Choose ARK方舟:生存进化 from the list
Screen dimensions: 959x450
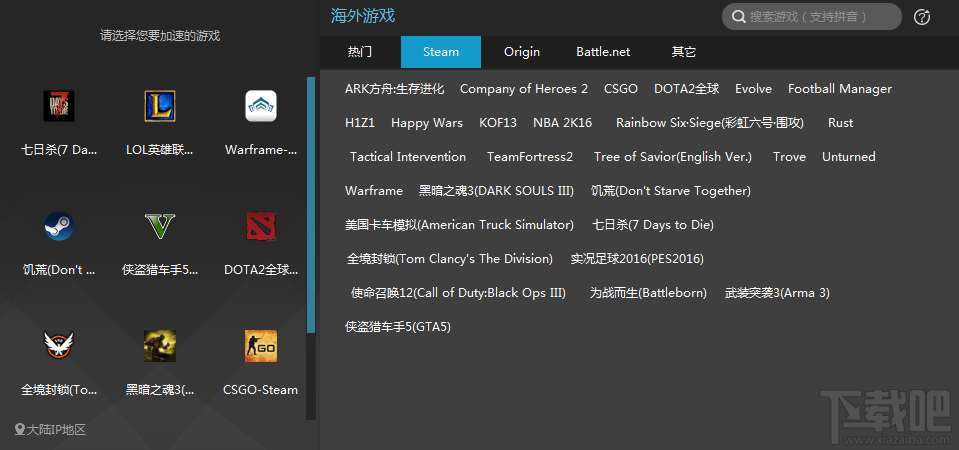(394, 89)
